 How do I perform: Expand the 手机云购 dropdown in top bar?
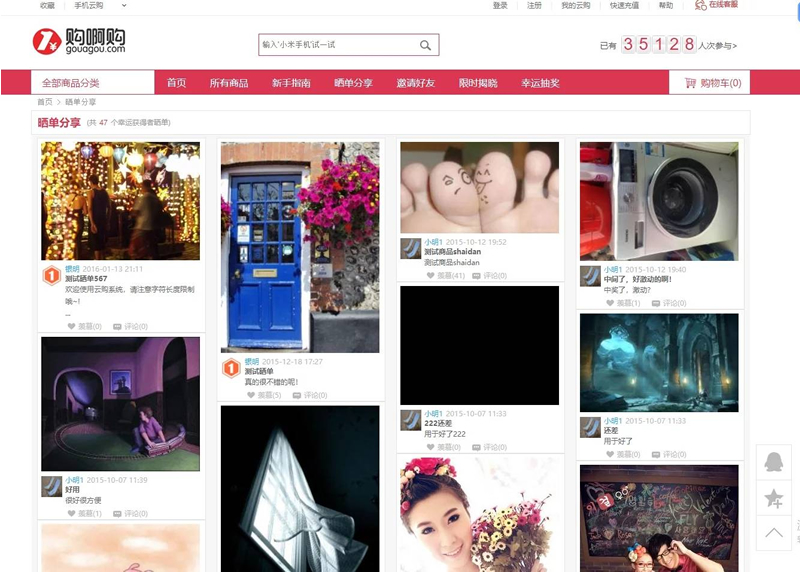point(91,5)
